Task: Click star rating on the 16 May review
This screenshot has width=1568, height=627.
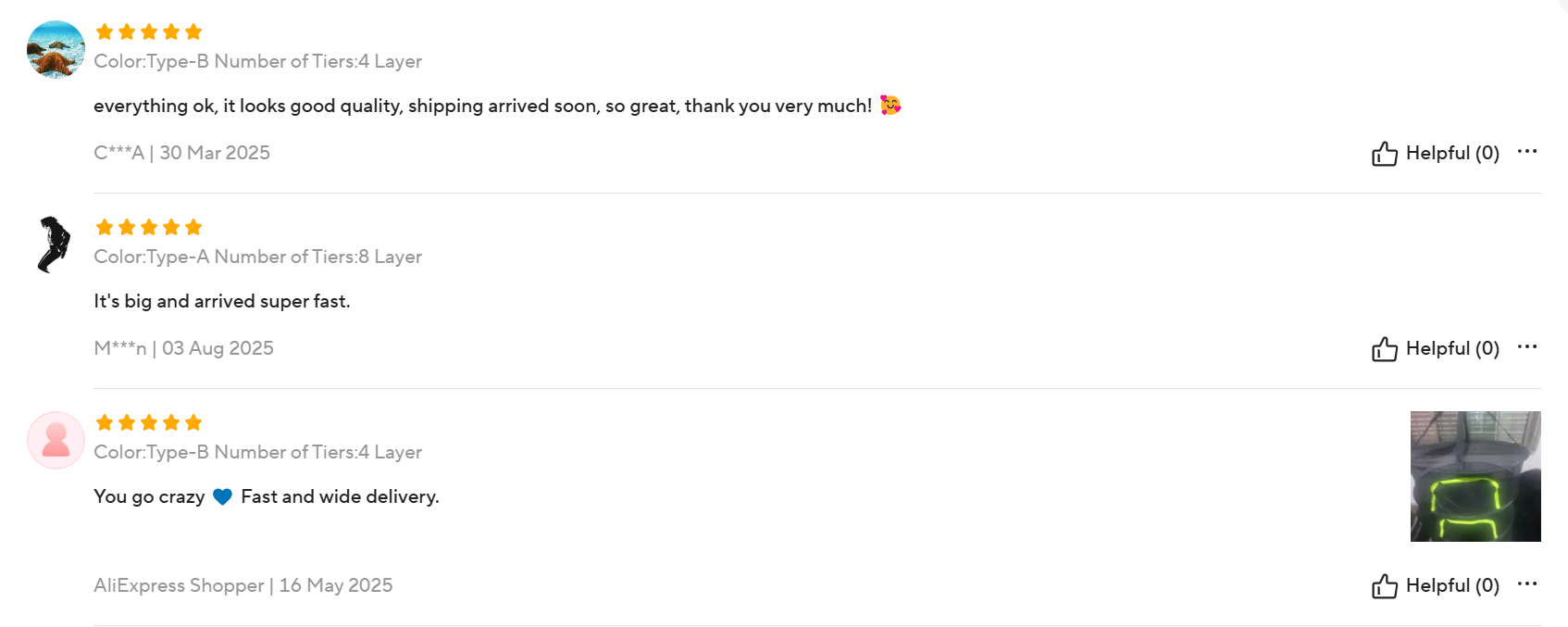Action: 149,422
